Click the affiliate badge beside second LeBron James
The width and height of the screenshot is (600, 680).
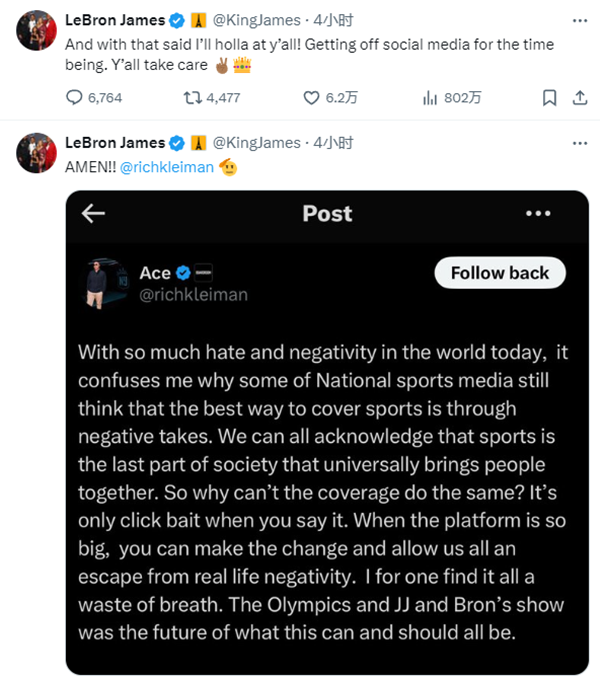click(199, 143)
